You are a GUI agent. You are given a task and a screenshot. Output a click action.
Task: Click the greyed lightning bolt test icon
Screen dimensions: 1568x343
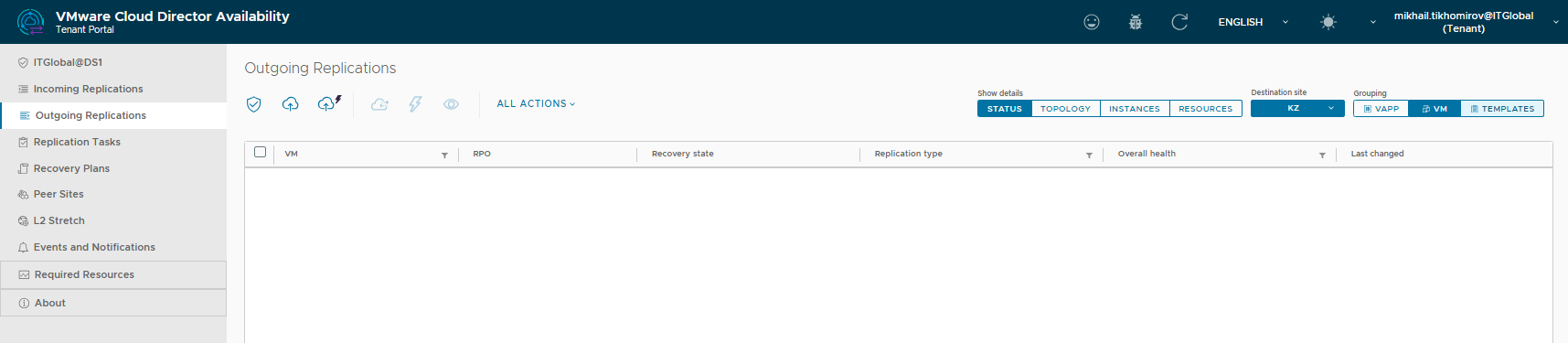[x=415, y=104]
